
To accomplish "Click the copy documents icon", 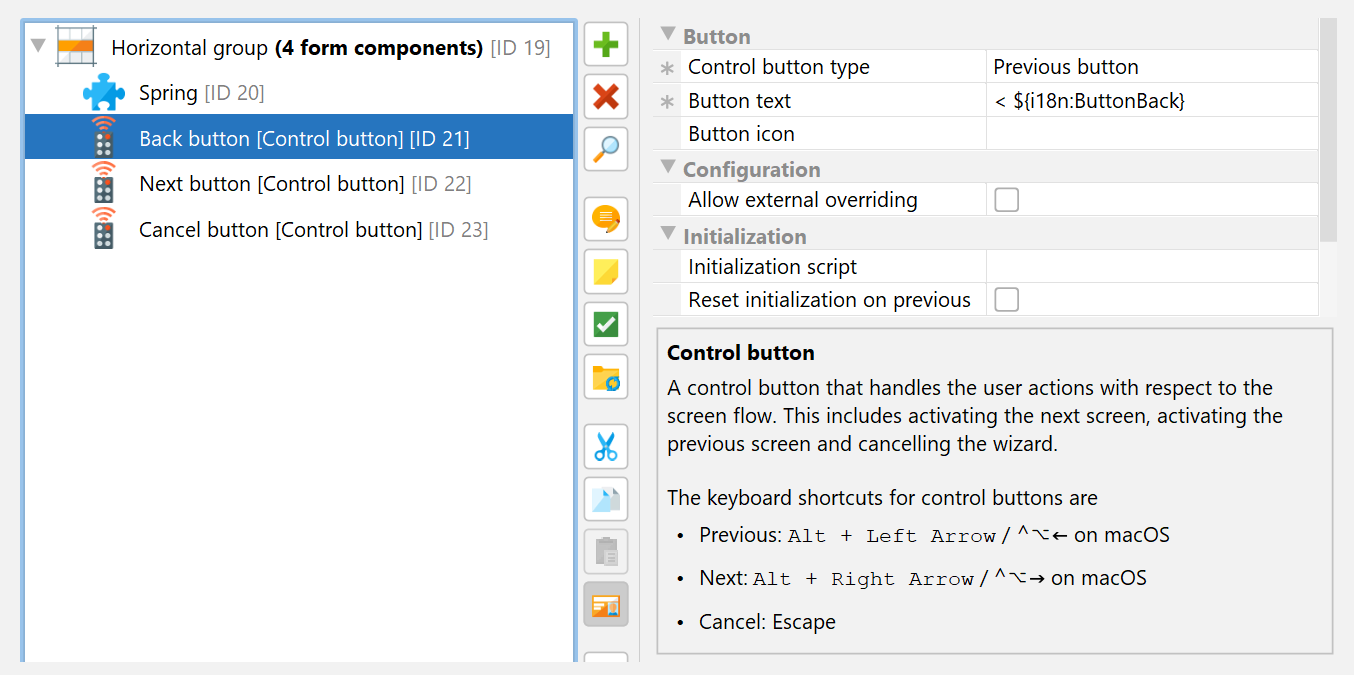I will coord(606,499).
